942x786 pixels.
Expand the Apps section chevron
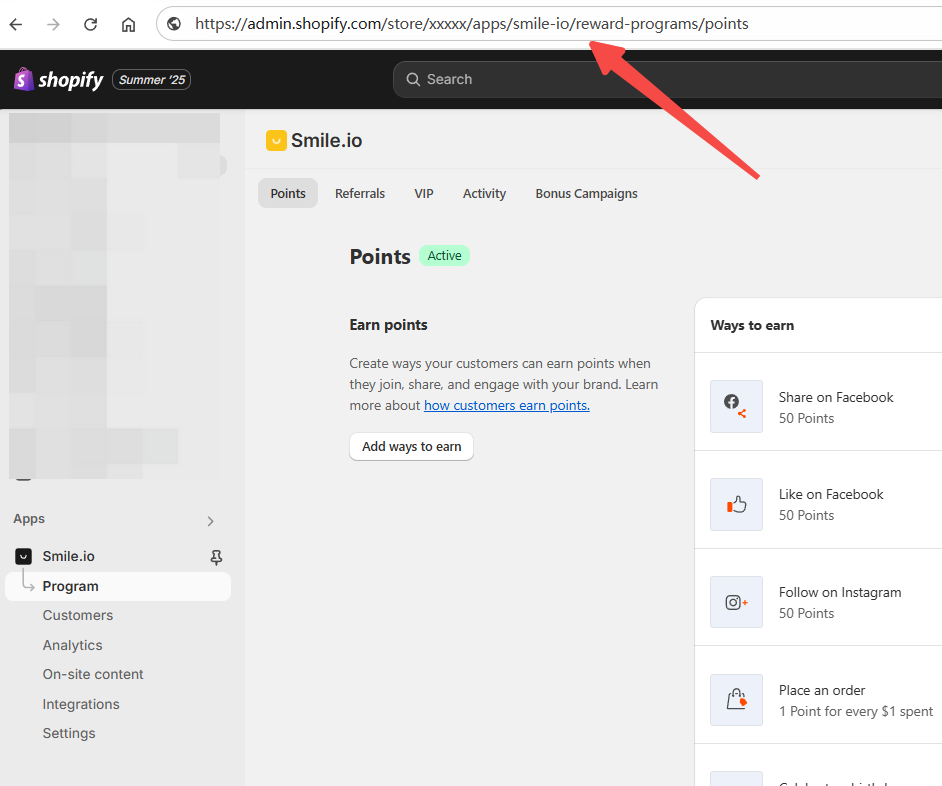210,521
